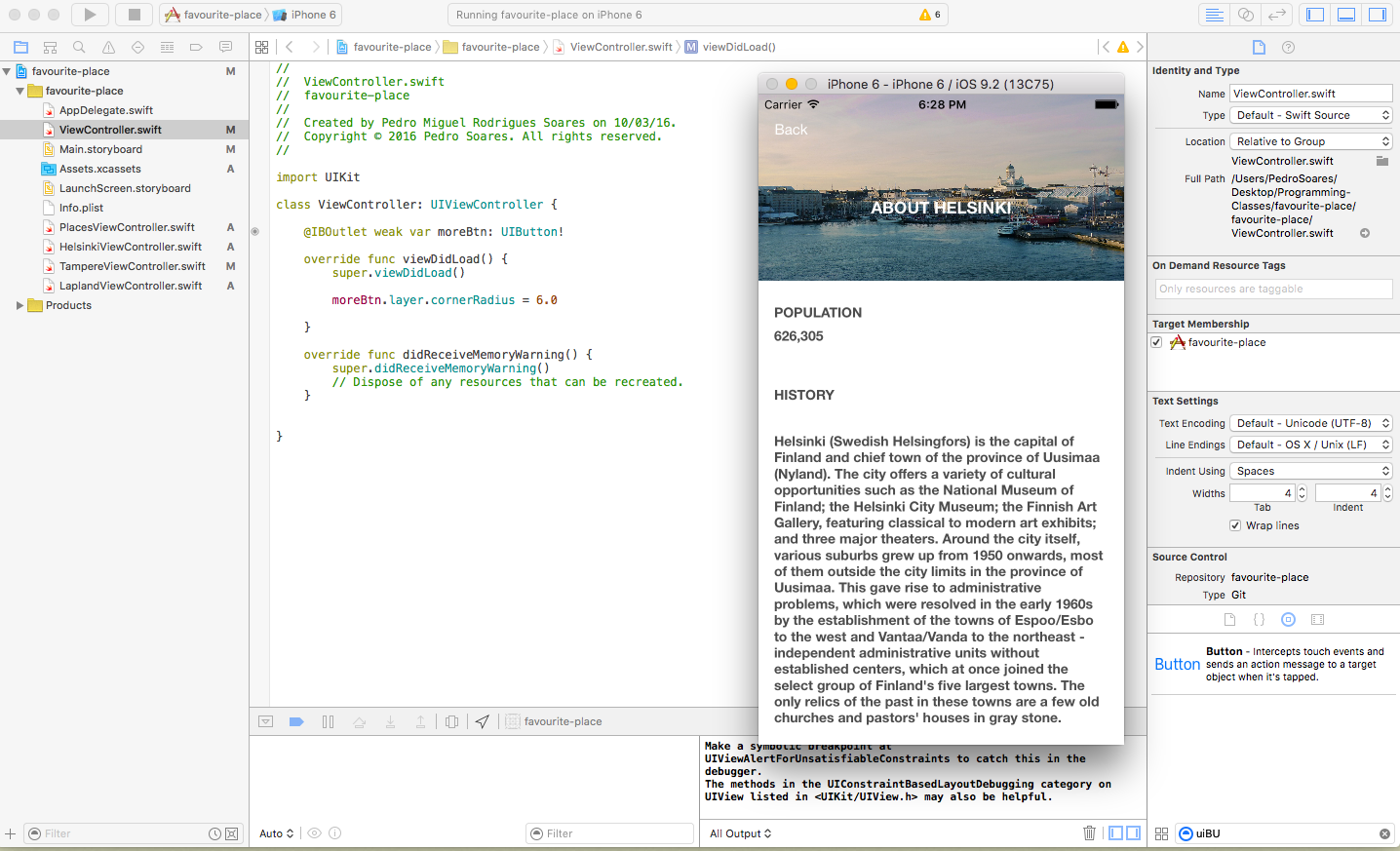Add a new file with plus button
Image resolution: width=1400 pixels, height=851 pixels.
coord(10,833)
